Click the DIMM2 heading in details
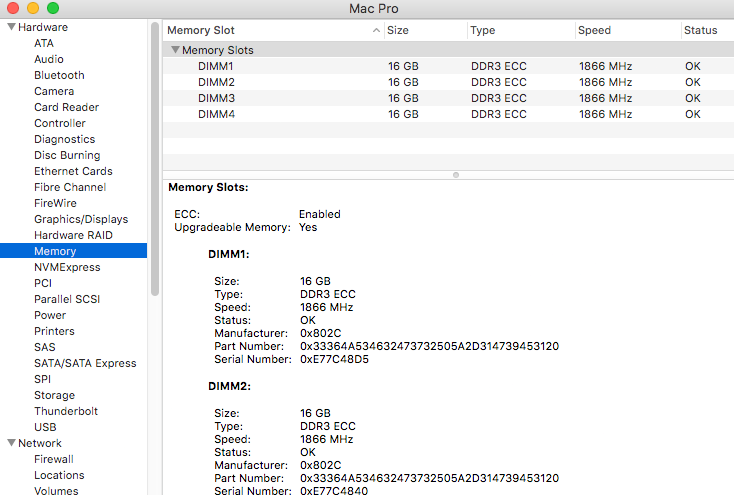The height and width of the screenshot is (495, 734). click(x=229, y=386)
